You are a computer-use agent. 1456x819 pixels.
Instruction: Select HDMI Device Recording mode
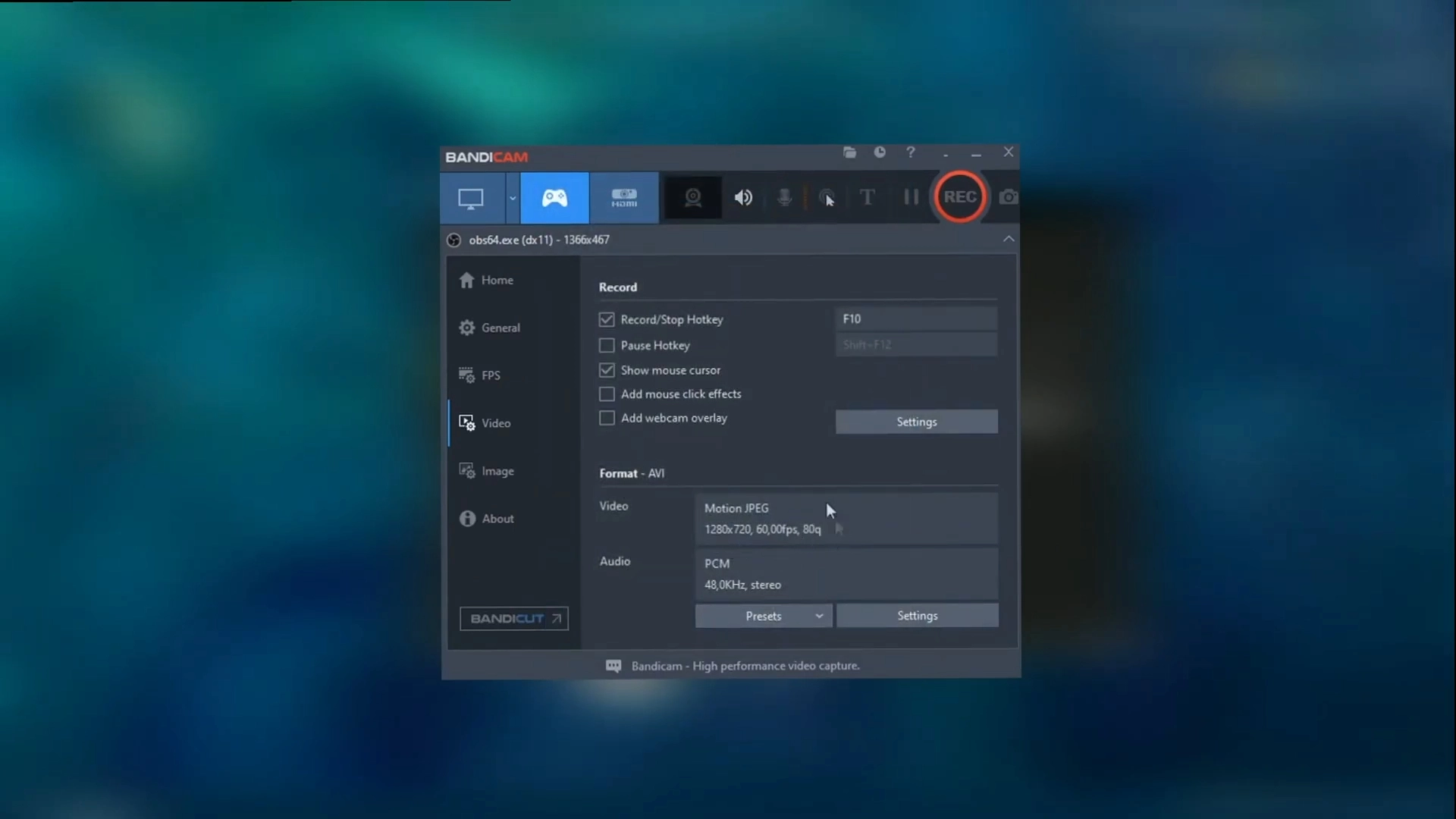pyautogui.click(x=624, y=198)
